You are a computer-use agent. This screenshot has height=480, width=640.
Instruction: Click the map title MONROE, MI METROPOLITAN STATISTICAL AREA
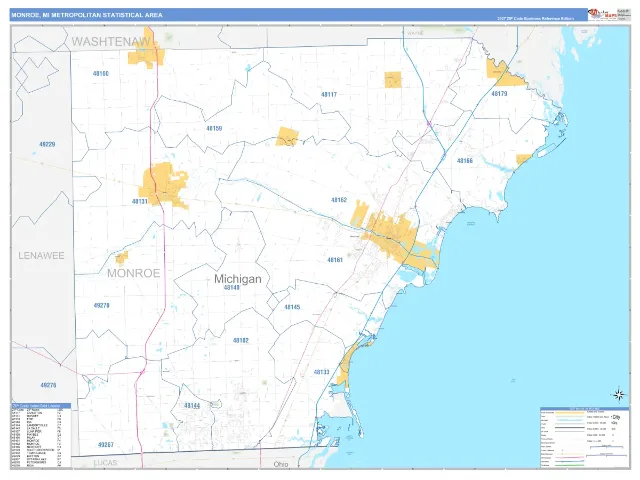click(87, 15)
